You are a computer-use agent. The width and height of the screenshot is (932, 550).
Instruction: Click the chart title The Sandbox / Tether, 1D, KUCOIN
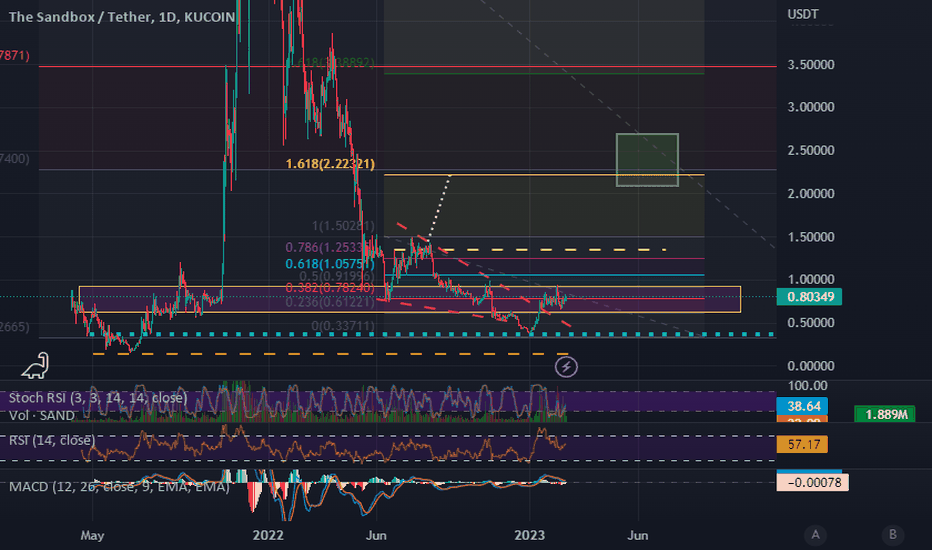click(x=122, y=17)
